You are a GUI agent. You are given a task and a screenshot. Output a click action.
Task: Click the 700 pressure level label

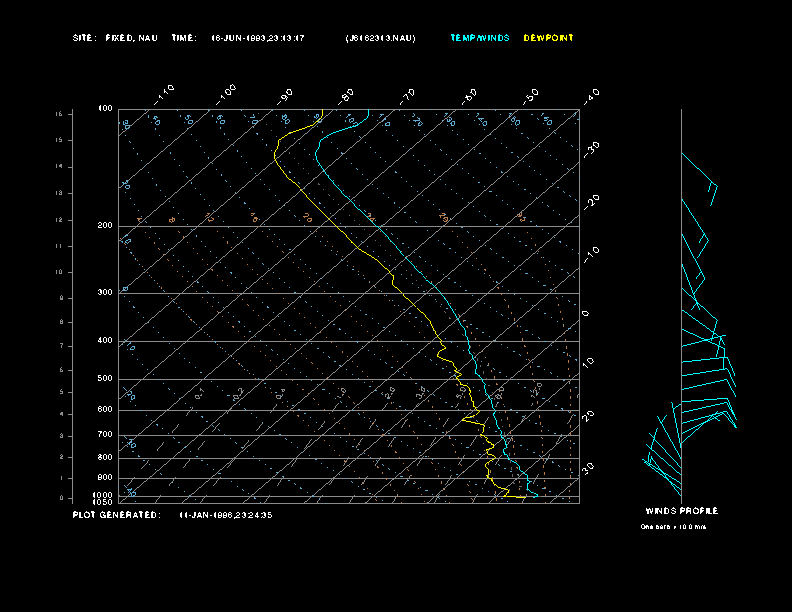pos(105,435)
